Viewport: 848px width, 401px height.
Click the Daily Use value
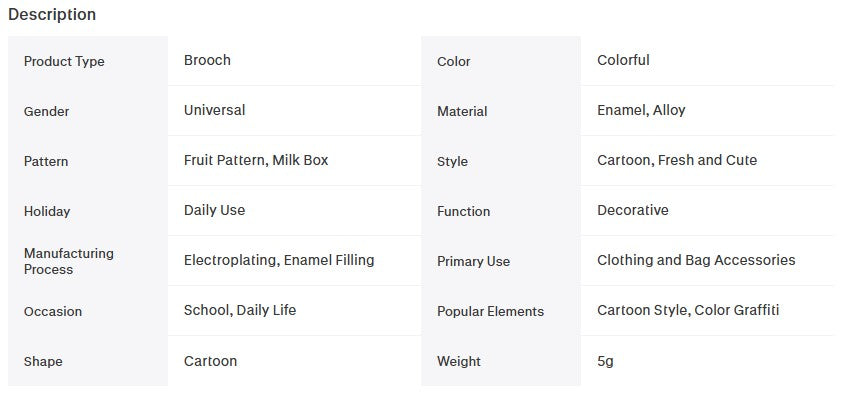coord(214,210)
